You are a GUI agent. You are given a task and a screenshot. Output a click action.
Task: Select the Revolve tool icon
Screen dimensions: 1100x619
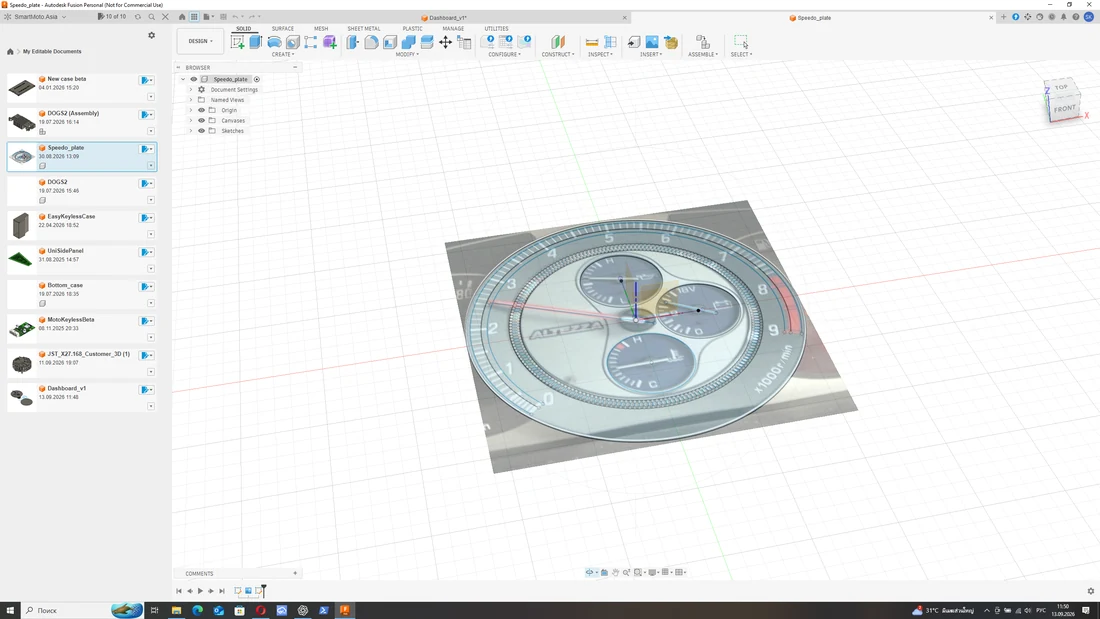[x=274, y=42]
